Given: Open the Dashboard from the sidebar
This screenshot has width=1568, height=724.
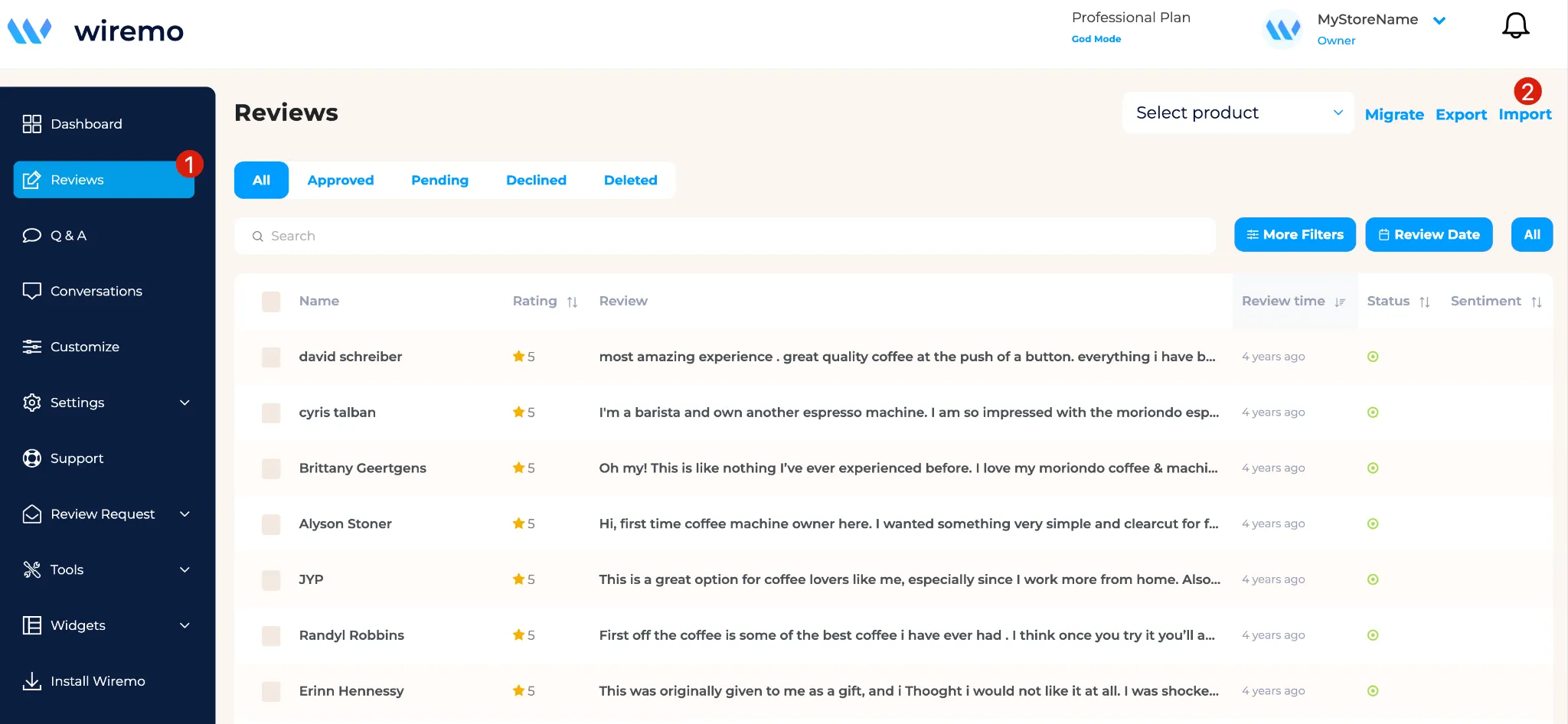Looking at the screenshot, I should pyautogui.click(x=86, y=123).
